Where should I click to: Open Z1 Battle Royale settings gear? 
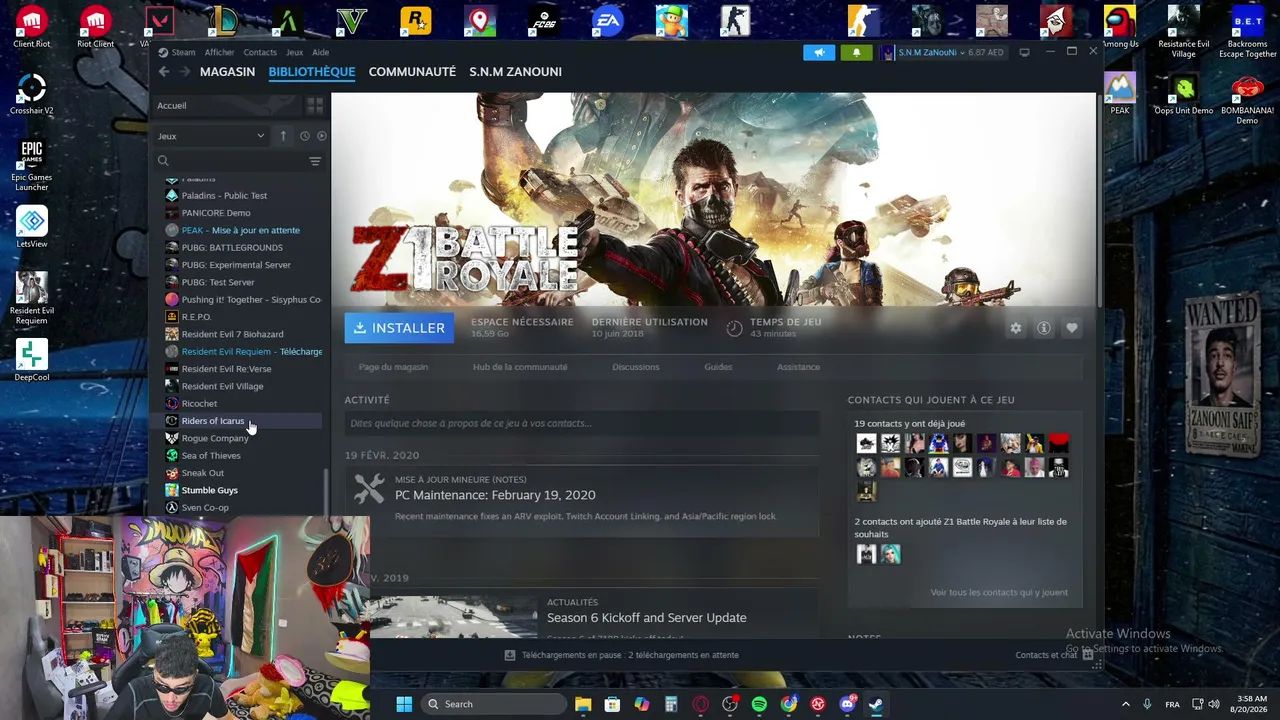coord(1016,328)
